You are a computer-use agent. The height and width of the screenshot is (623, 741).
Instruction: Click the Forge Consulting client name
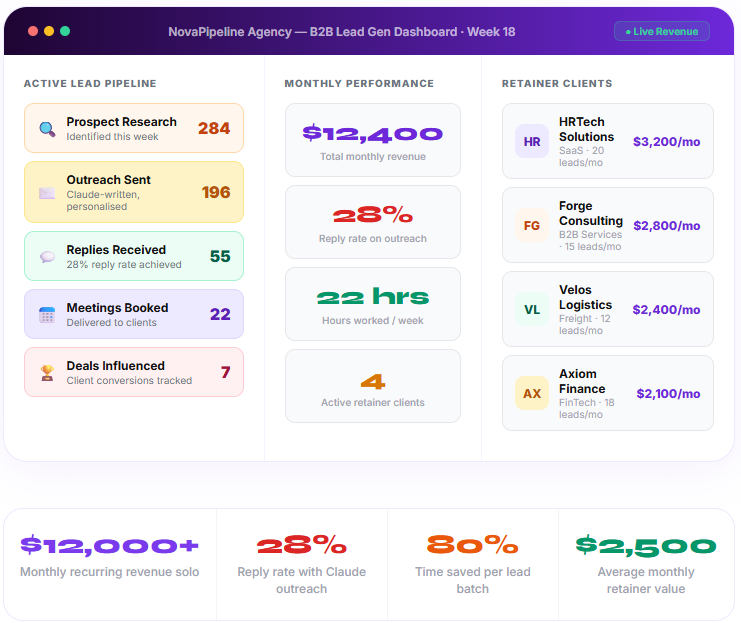coord(591,213)
